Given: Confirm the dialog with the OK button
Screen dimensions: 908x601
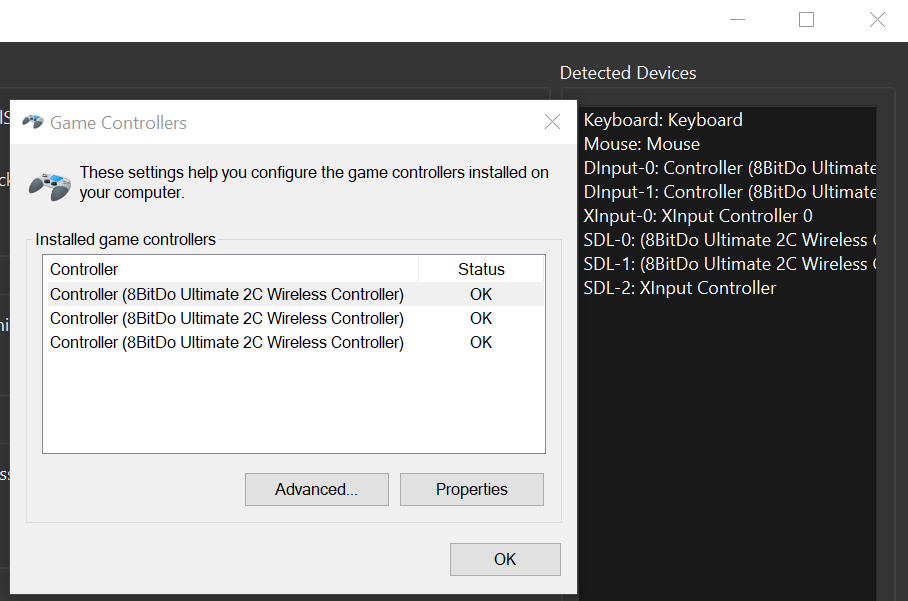Looking at the screenshot, I should 505,559.
